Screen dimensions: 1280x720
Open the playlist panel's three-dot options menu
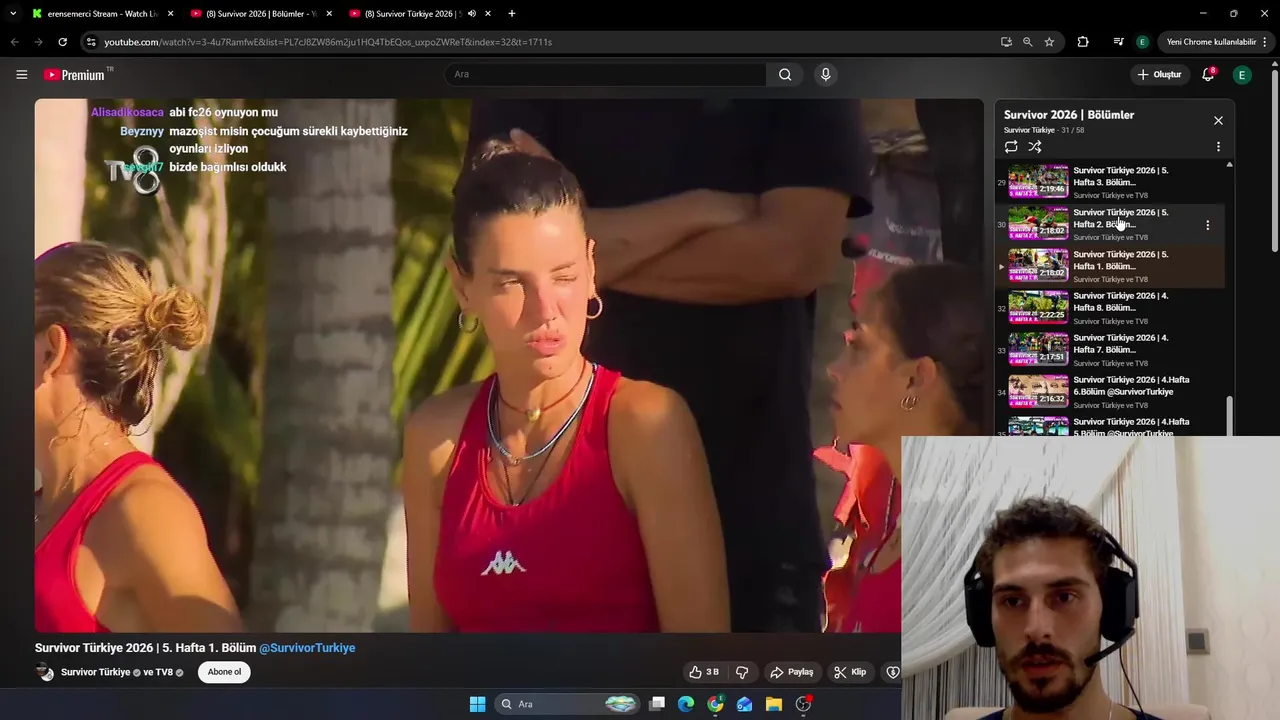tap(1218, 147)
